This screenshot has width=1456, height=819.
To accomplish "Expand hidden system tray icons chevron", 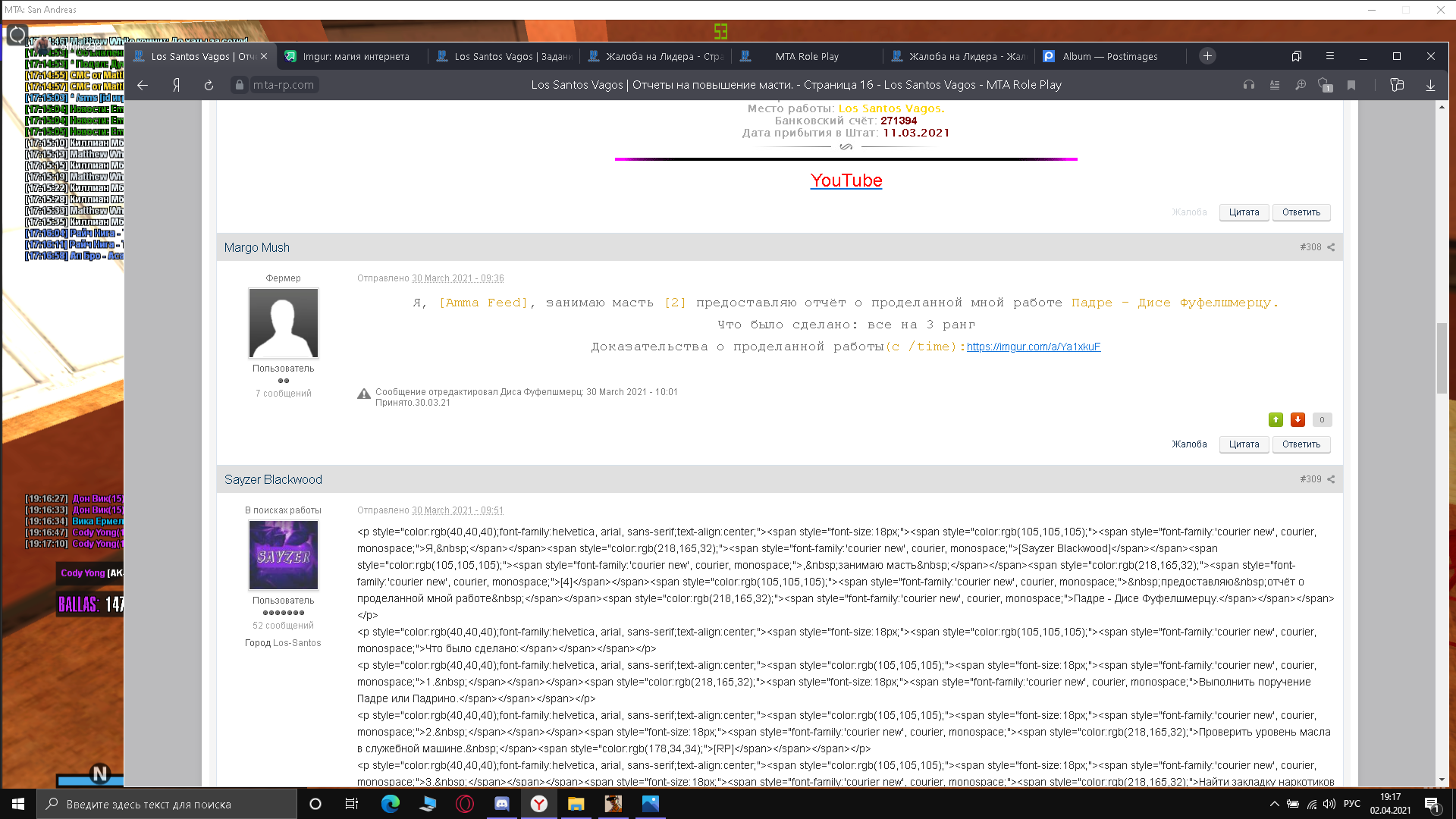I will tap(1274, 804).
